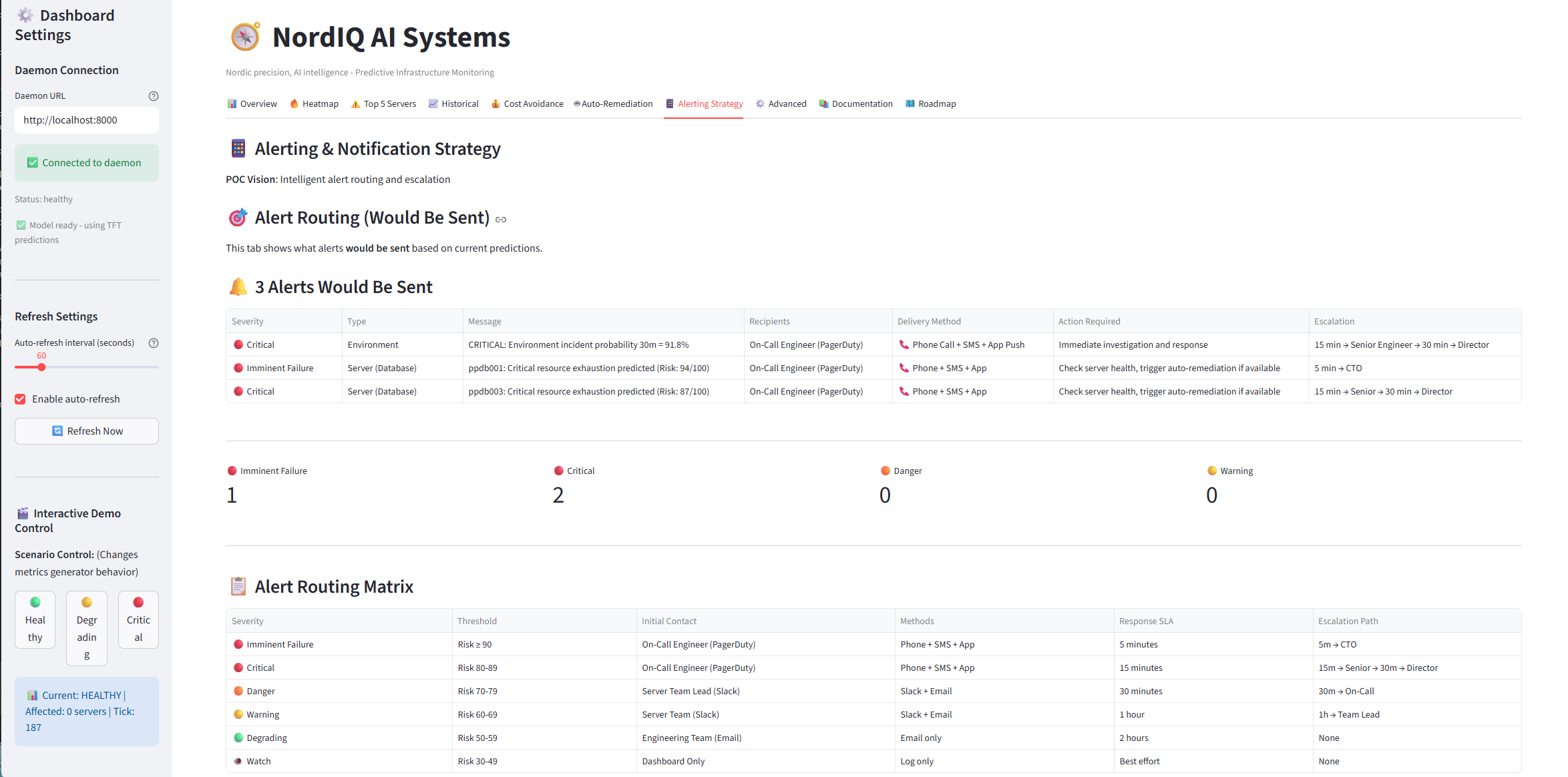The width and height of the screenshot is (1568, 777).
Task: Click the clipboard icon by Routing Matrix
Action: pyautogui.click(x=238, y=587)
